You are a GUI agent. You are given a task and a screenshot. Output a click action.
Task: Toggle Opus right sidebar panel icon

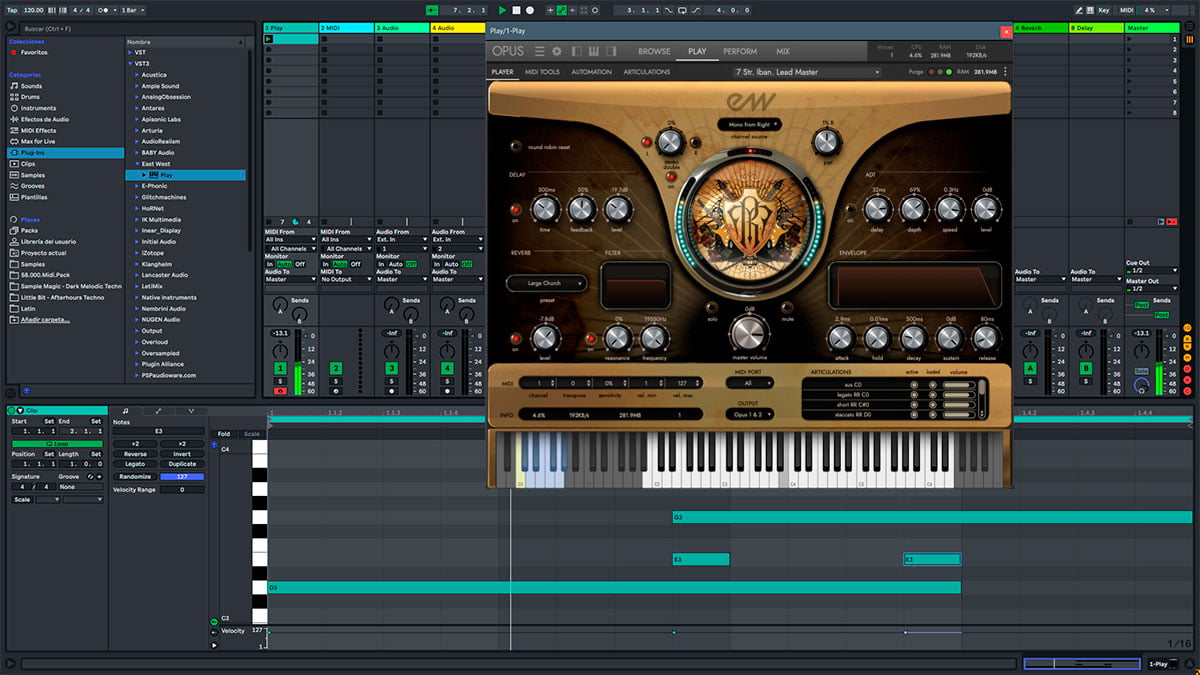tap(610, 51)
